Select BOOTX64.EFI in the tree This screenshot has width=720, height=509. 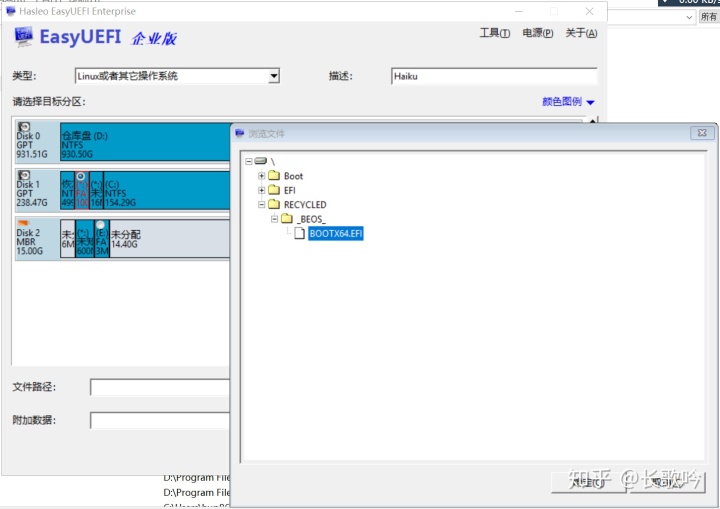click(x=335, y=233)
